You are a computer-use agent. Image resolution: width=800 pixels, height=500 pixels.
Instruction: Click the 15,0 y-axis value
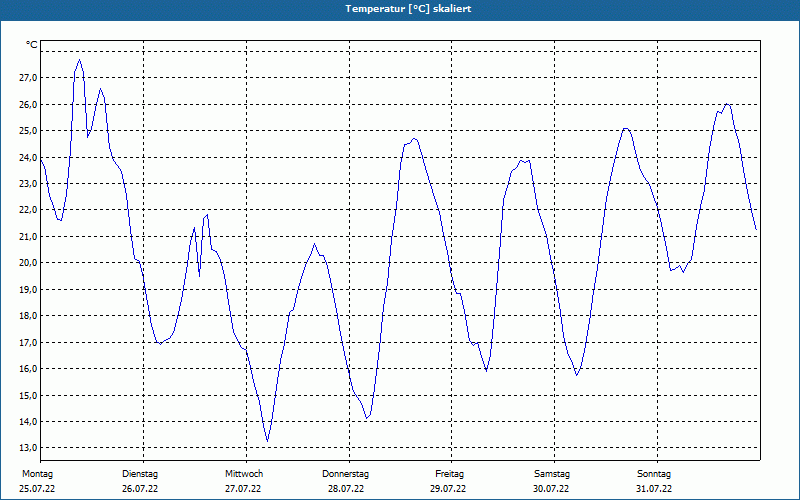pyautogui.click(x=28, y=395)
